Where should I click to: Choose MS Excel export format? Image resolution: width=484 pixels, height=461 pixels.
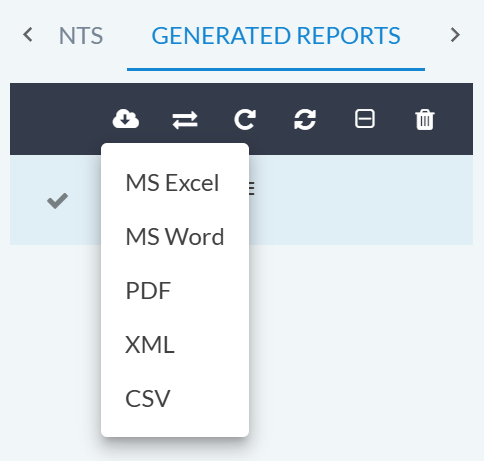(x=172, y=183)
